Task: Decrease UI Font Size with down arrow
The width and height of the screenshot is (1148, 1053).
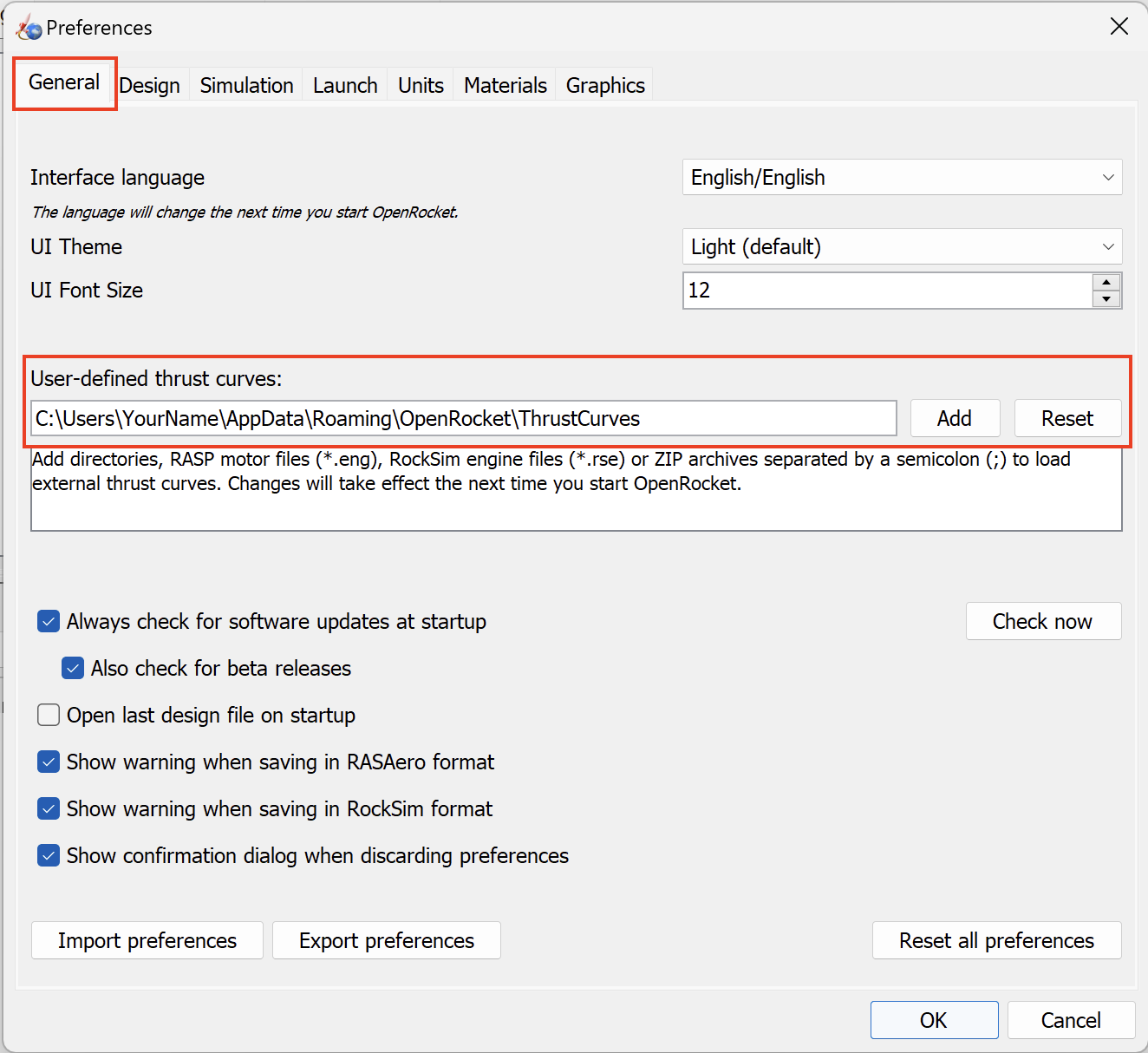Action: click(x=1106, y=299)
